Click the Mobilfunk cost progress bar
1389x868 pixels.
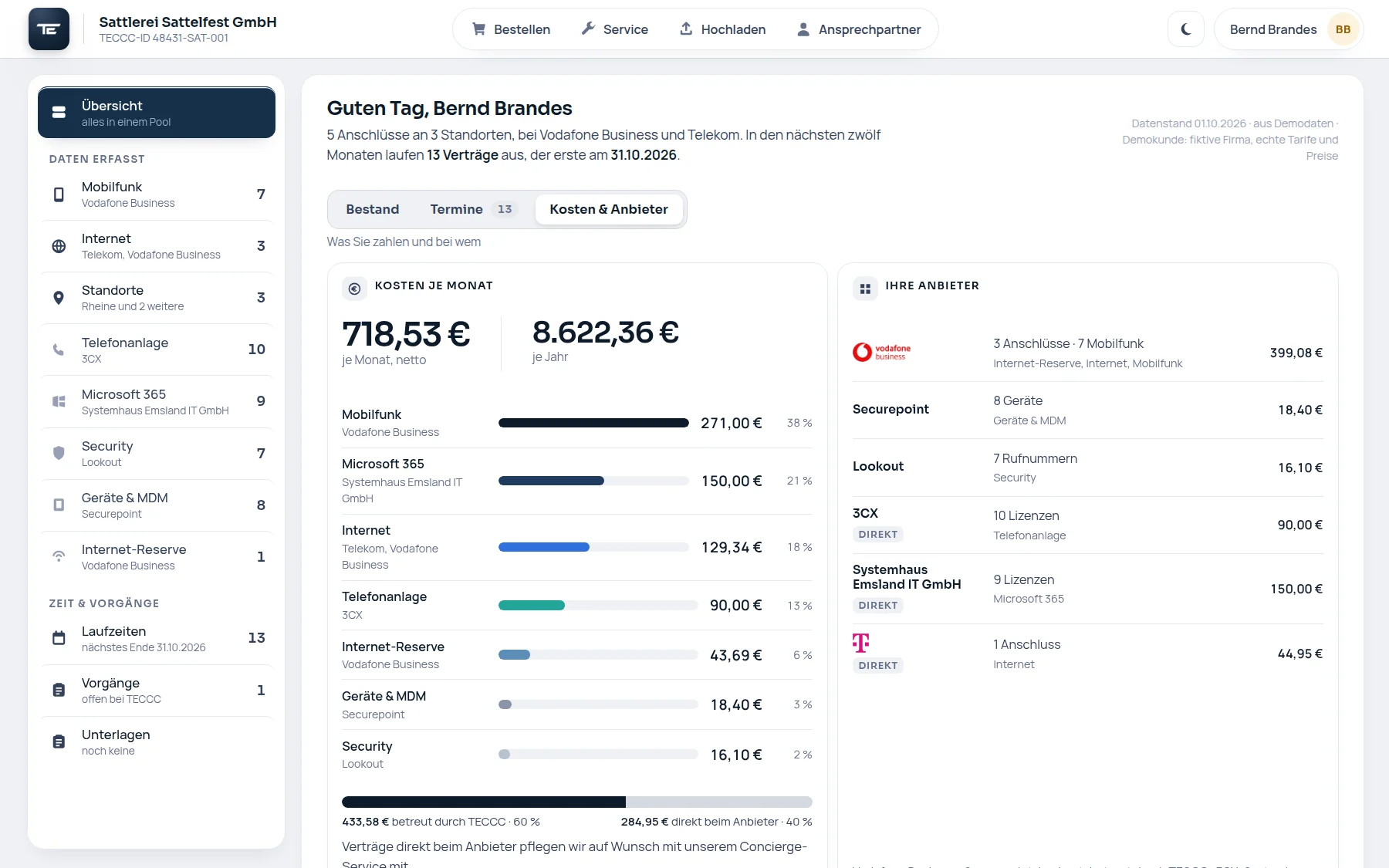pyautogui.click(x=593, y=423)
